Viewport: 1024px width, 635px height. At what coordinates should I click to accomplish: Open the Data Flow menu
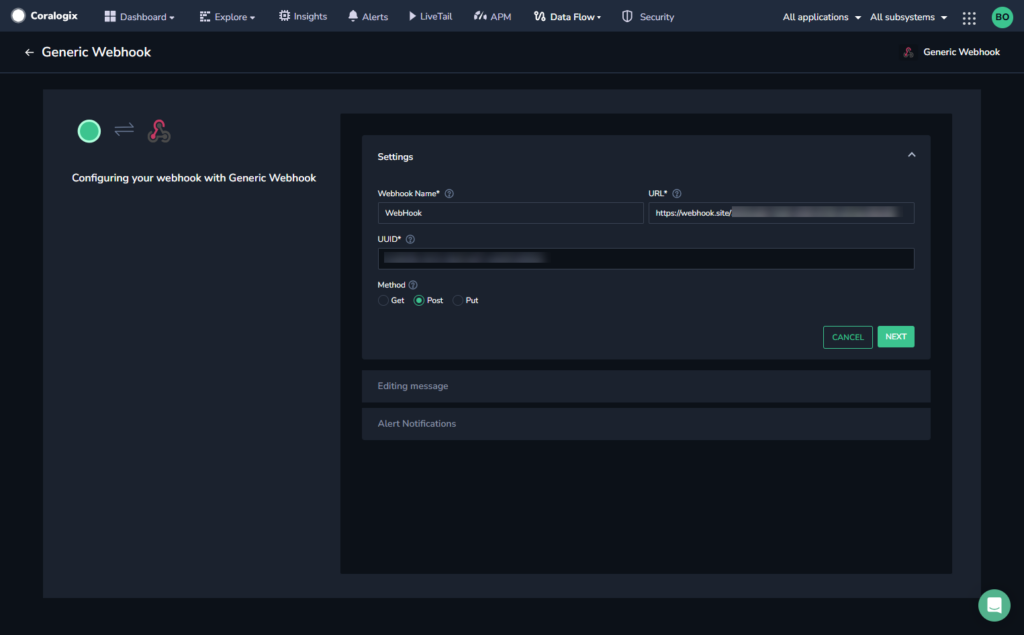click(x=567, y=16)
